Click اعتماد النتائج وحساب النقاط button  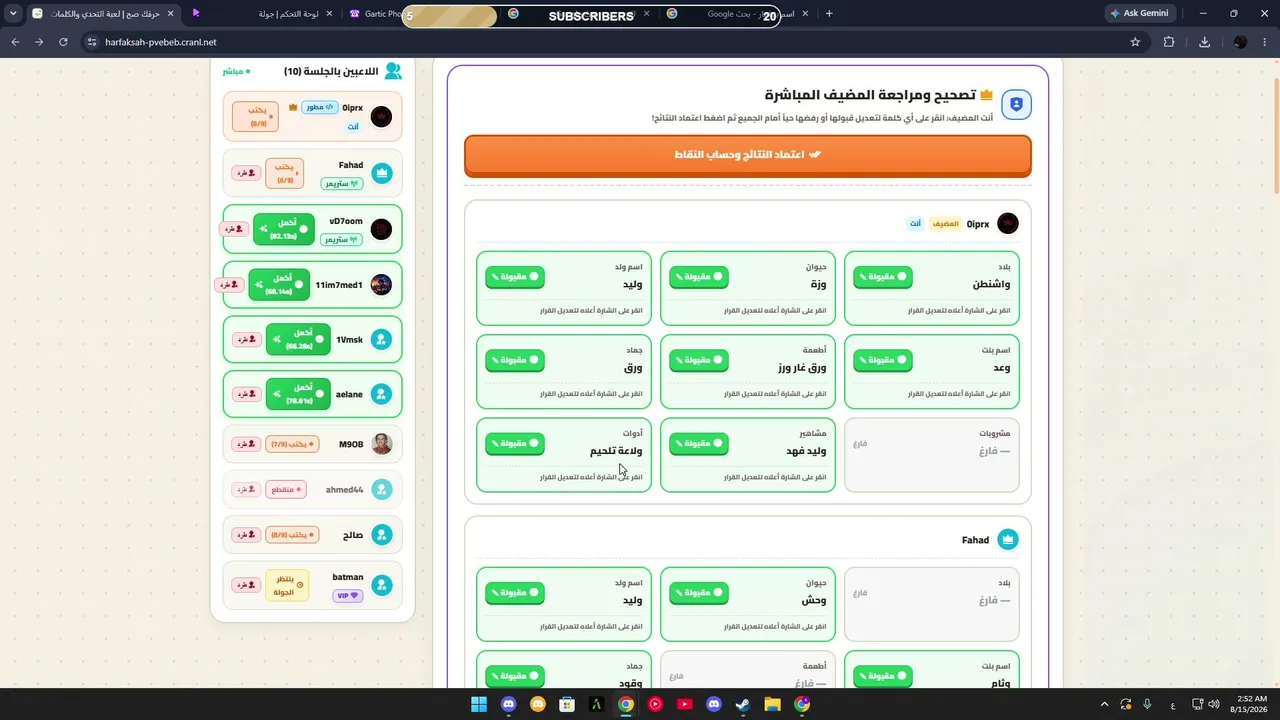click(x=747, y=156)
